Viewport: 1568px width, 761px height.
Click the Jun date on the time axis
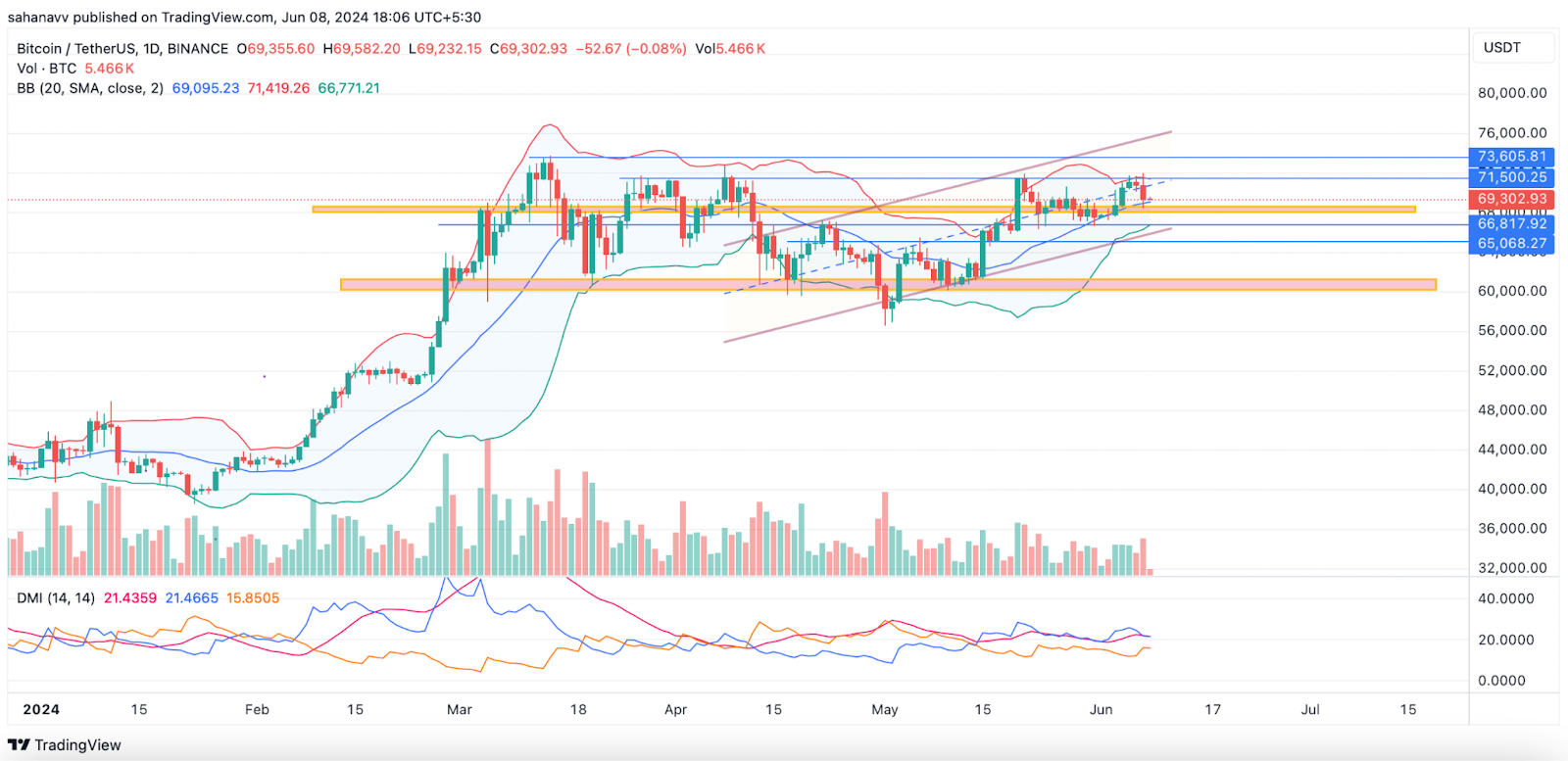[1101, 710]
